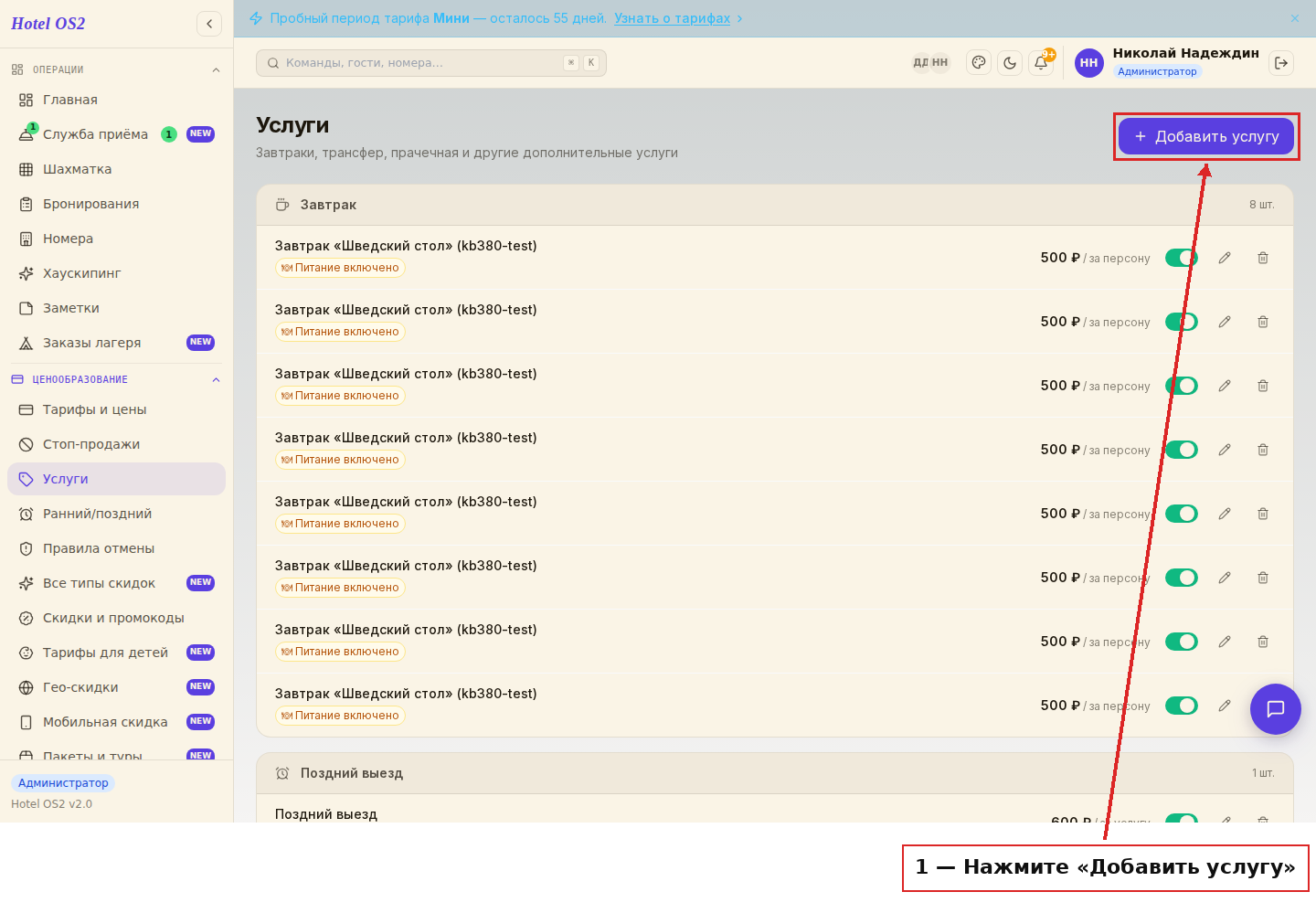Open the theme palette icon

(x=979, y=63)
